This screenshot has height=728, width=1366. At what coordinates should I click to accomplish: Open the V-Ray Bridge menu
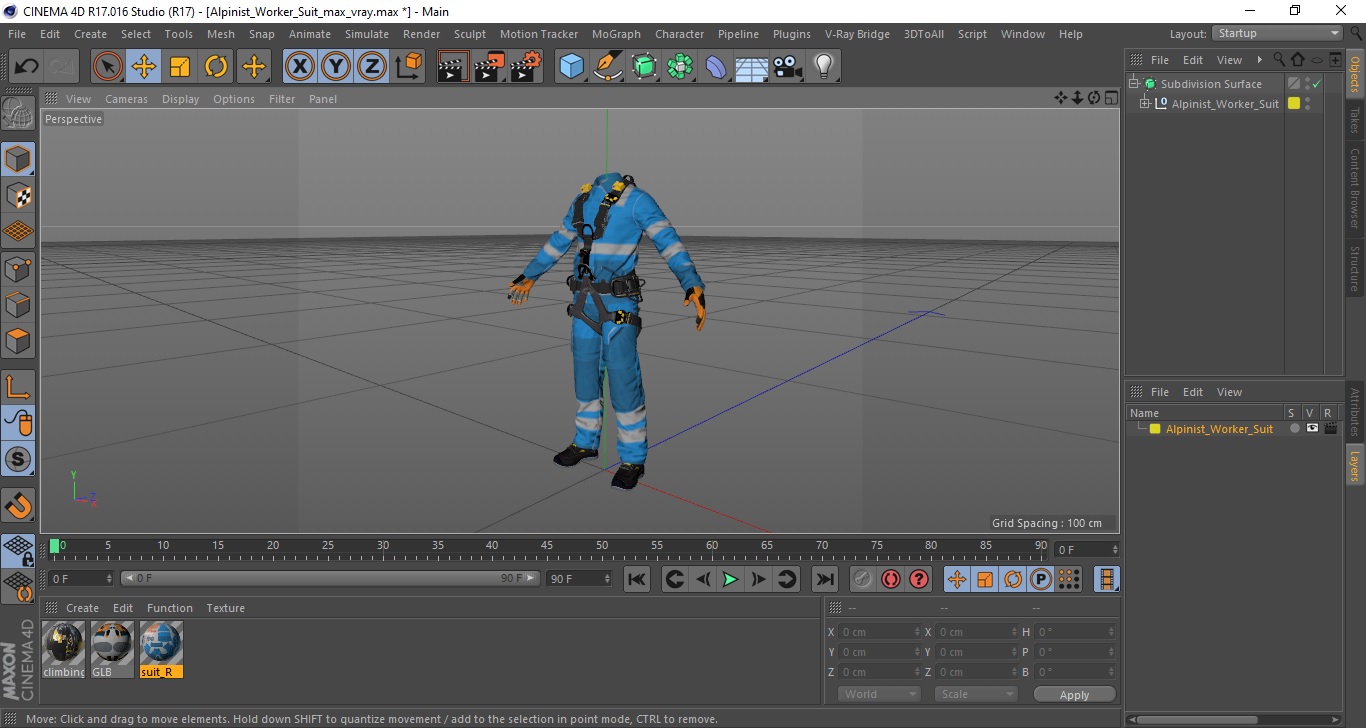pyautogui.click(x=857, y=34)
